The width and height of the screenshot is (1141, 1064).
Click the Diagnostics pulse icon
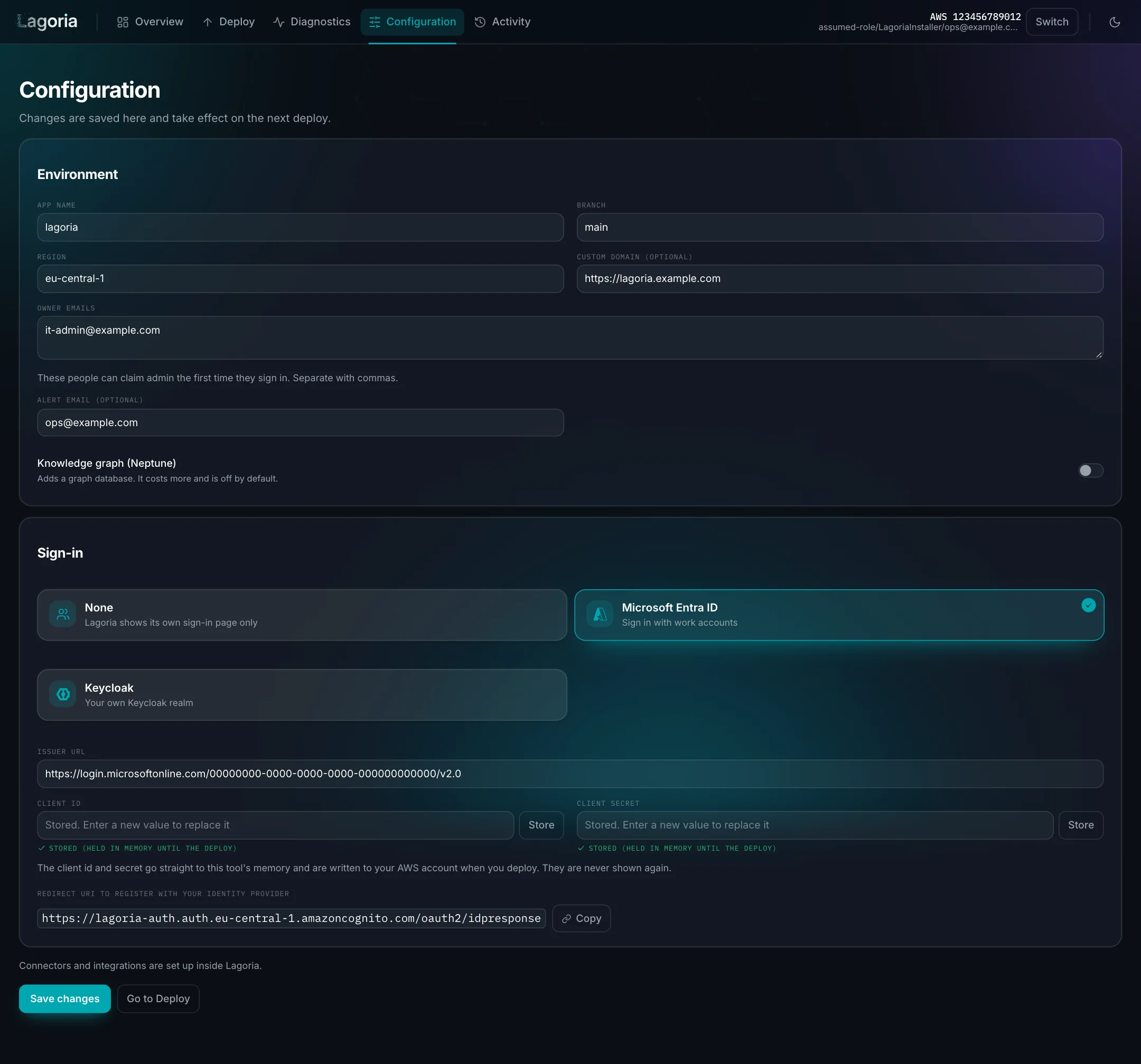coord(279,22)
